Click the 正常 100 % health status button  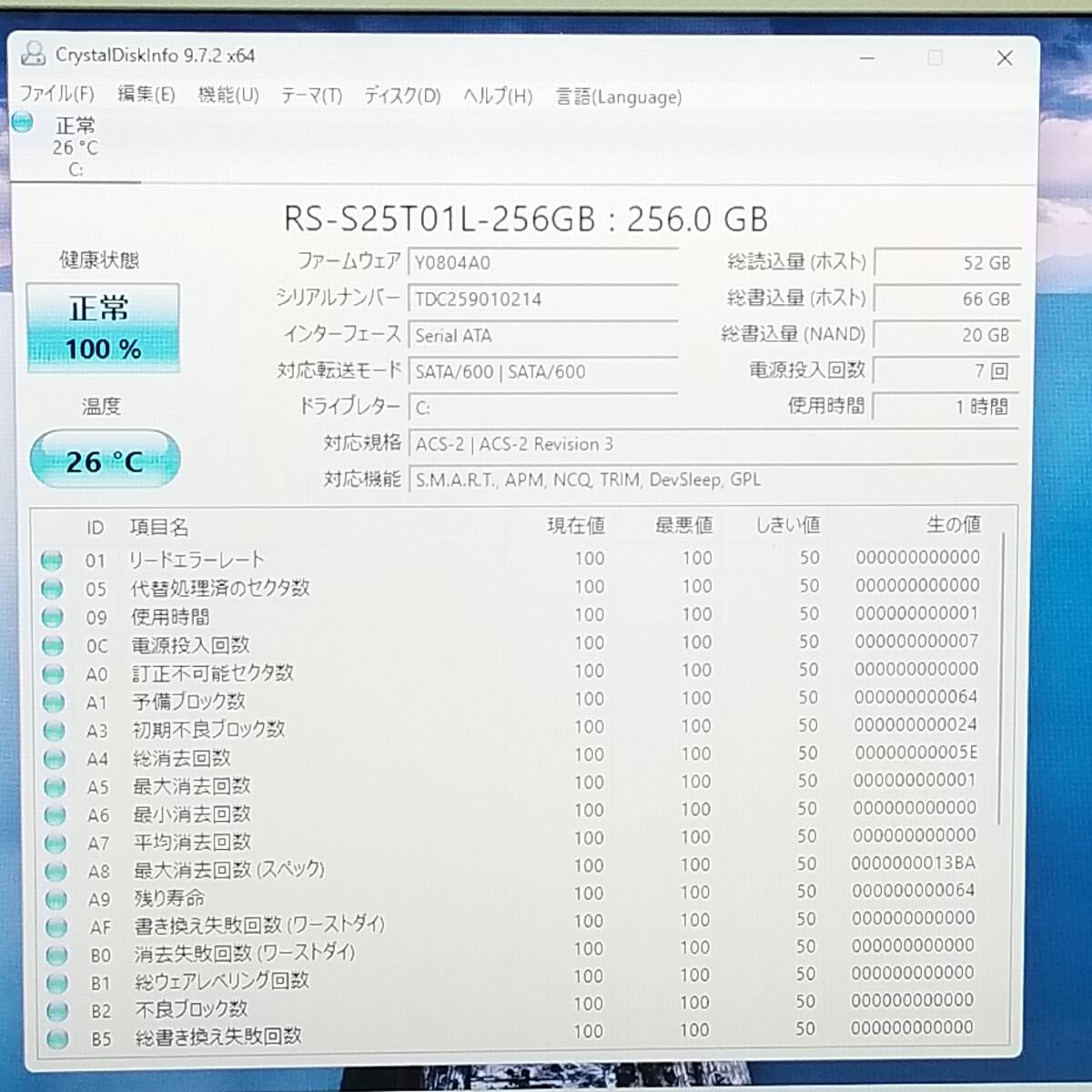103,328
